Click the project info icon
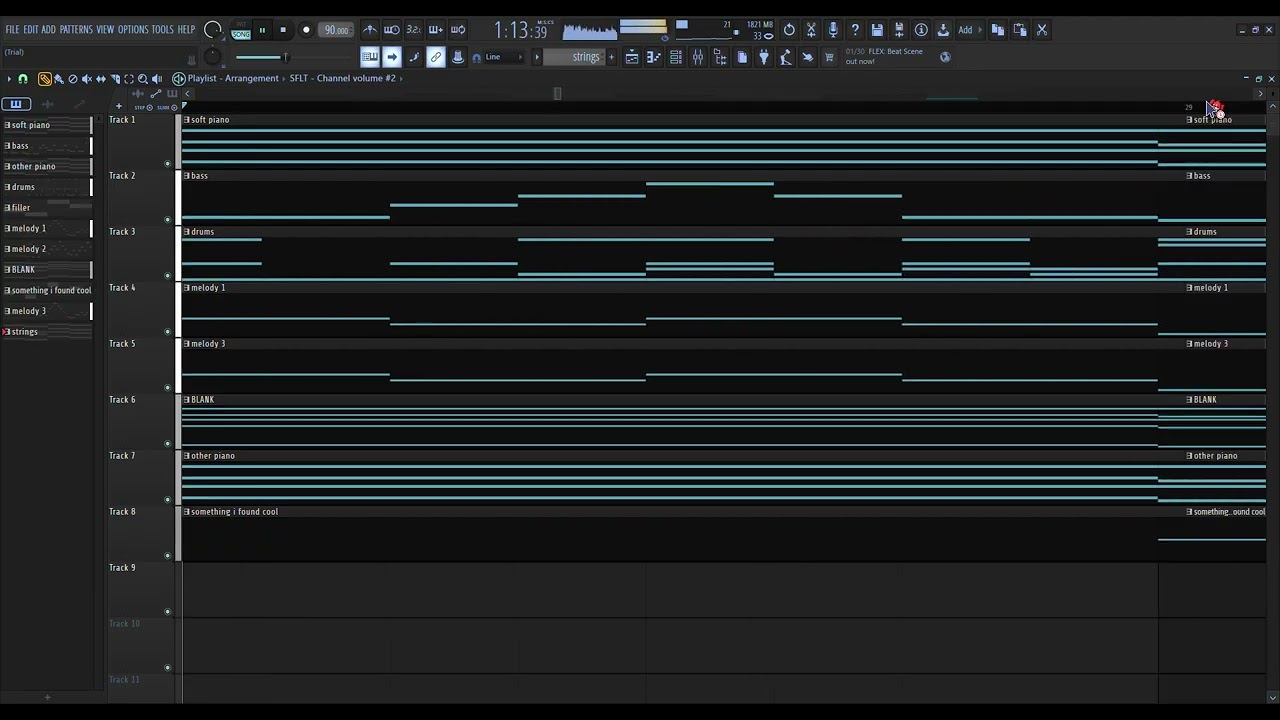 click(921, 30)
